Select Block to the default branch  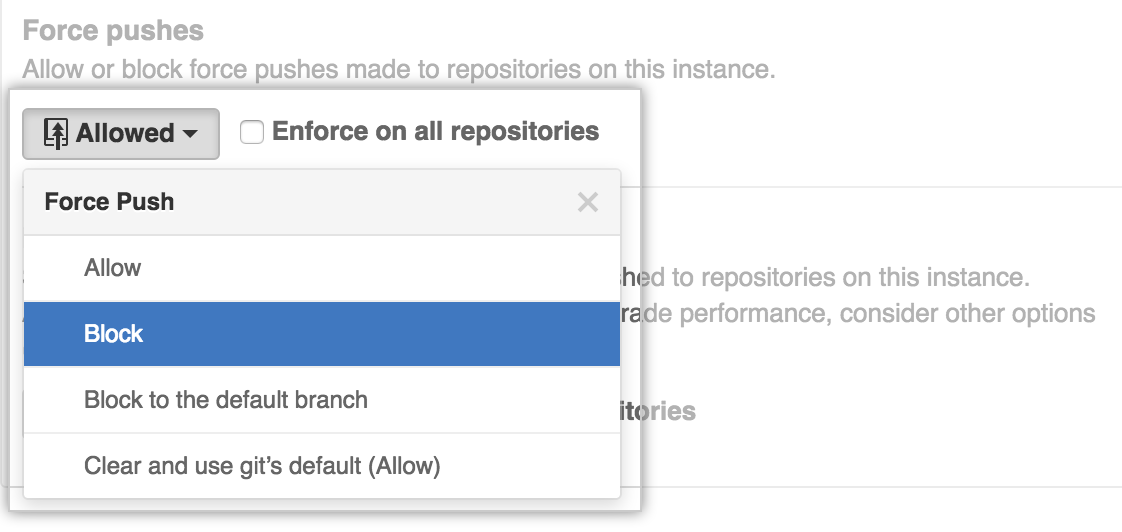click(x=322, y=400)
